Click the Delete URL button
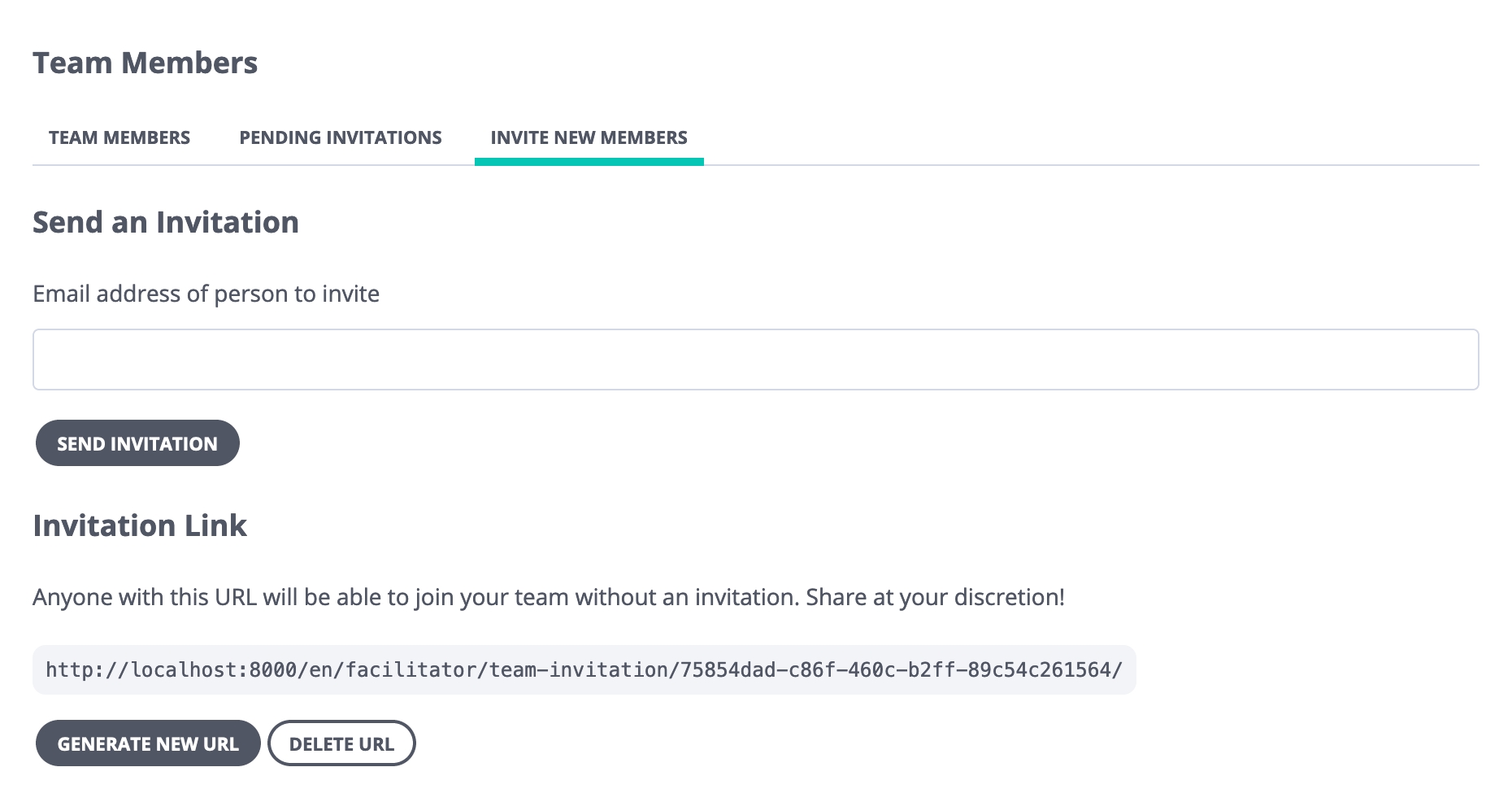The width and height of the screenshot is (1512, 802). click(x=341, y=743)
